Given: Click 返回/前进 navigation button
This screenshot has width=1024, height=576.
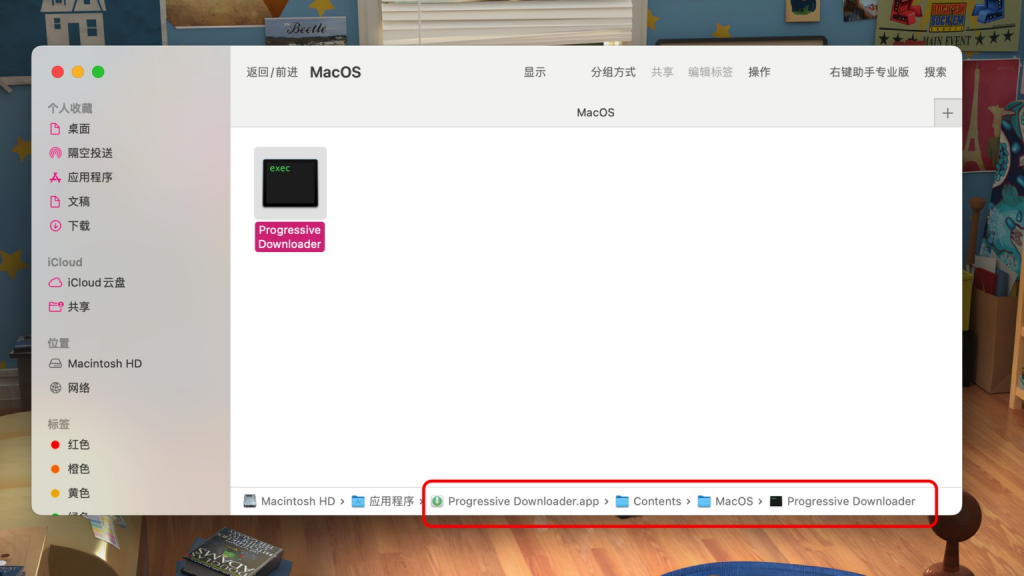Looking at the screenshot, I should [x=272, y=72].
